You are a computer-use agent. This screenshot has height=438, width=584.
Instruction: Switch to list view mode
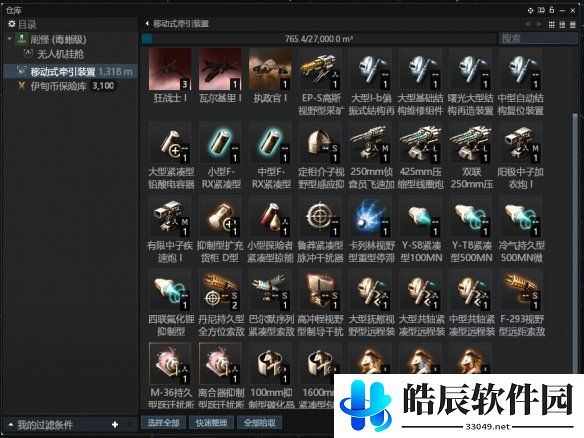click(573, 25)
